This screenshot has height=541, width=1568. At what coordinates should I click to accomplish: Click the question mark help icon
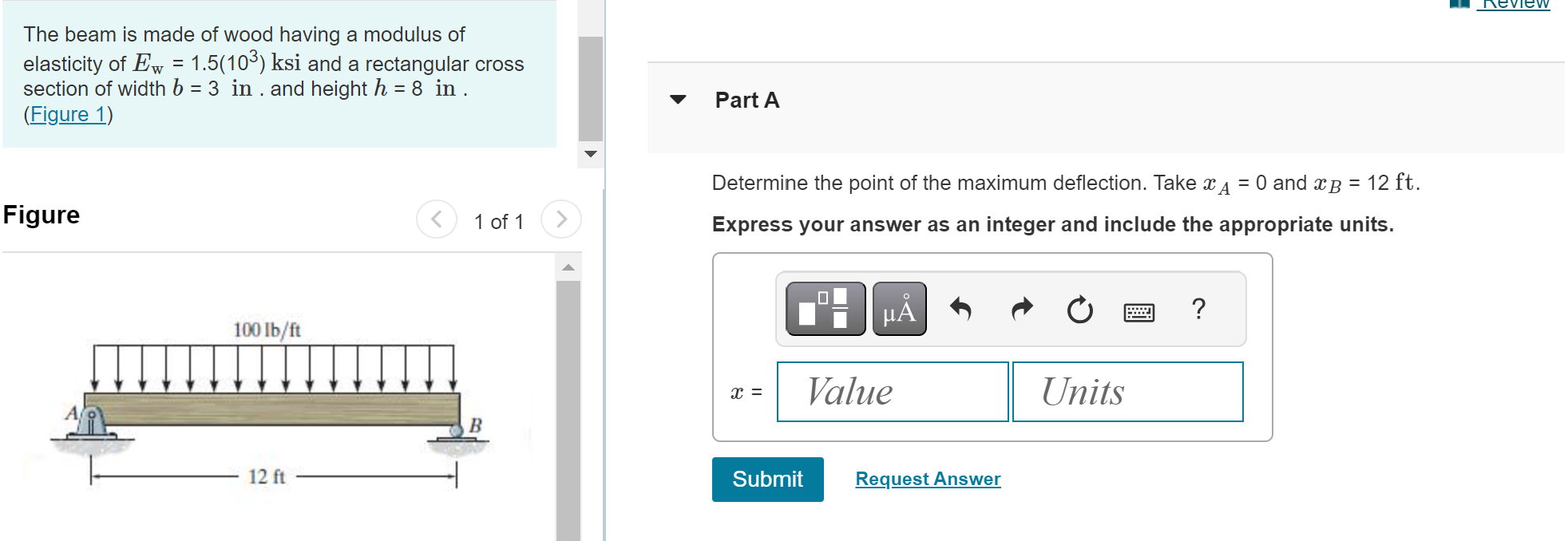tap(1198, 310)
